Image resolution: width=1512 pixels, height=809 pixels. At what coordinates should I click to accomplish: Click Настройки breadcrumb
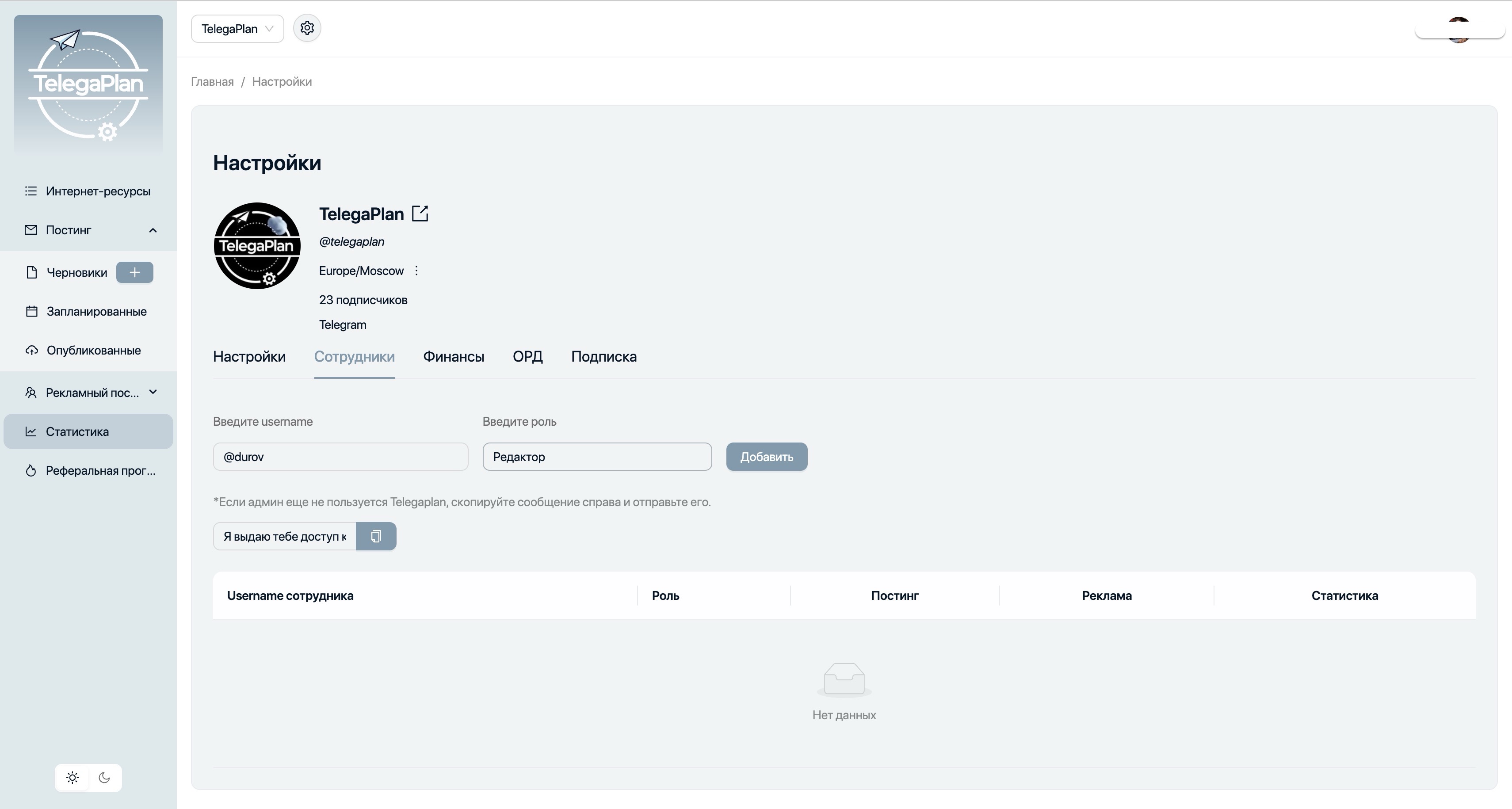click(282, 82)
